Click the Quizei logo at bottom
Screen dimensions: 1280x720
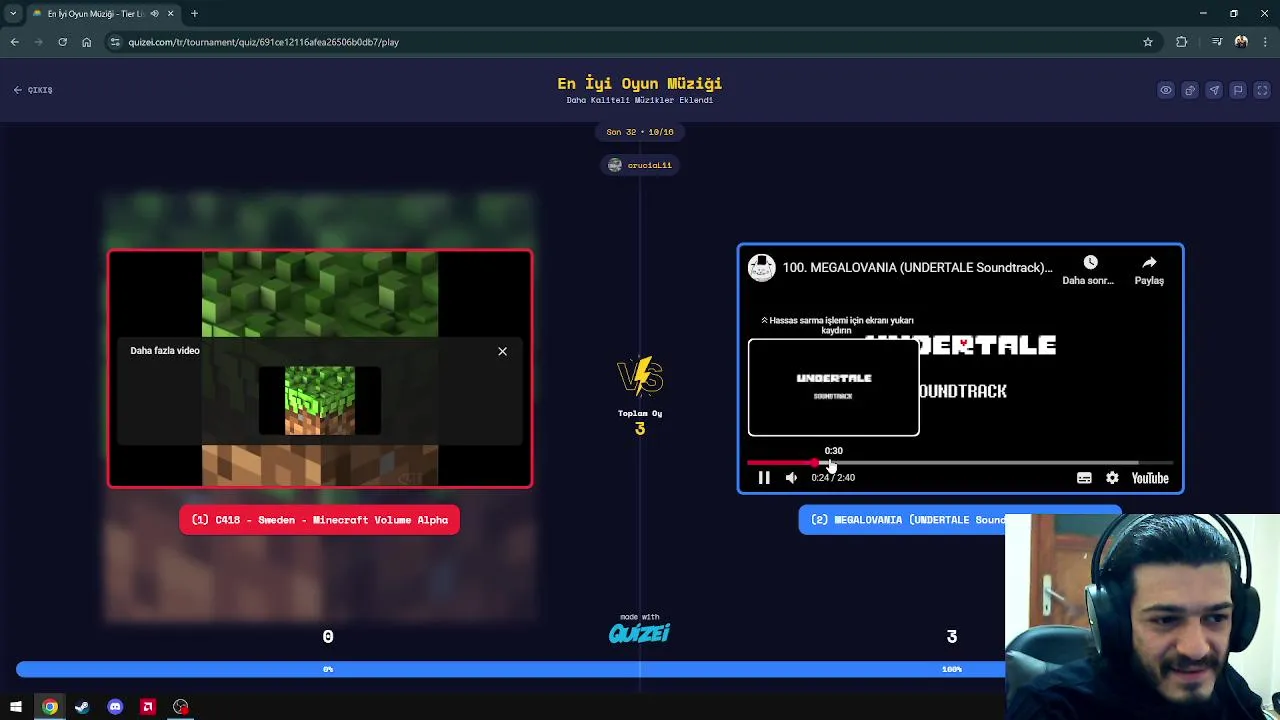point(640,632)
